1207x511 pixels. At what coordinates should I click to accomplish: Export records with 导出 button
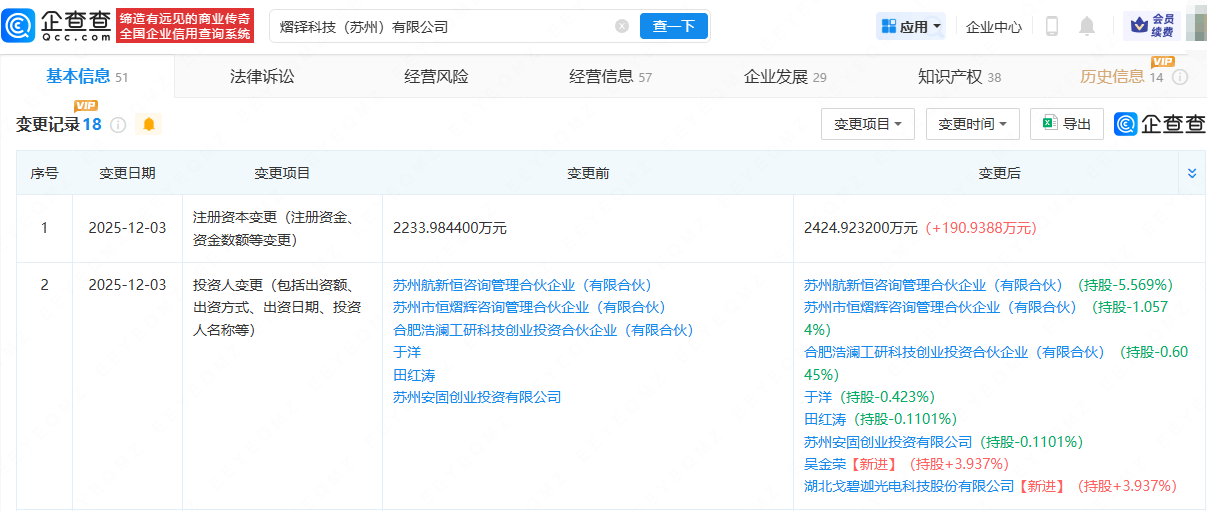(1066, 124)
